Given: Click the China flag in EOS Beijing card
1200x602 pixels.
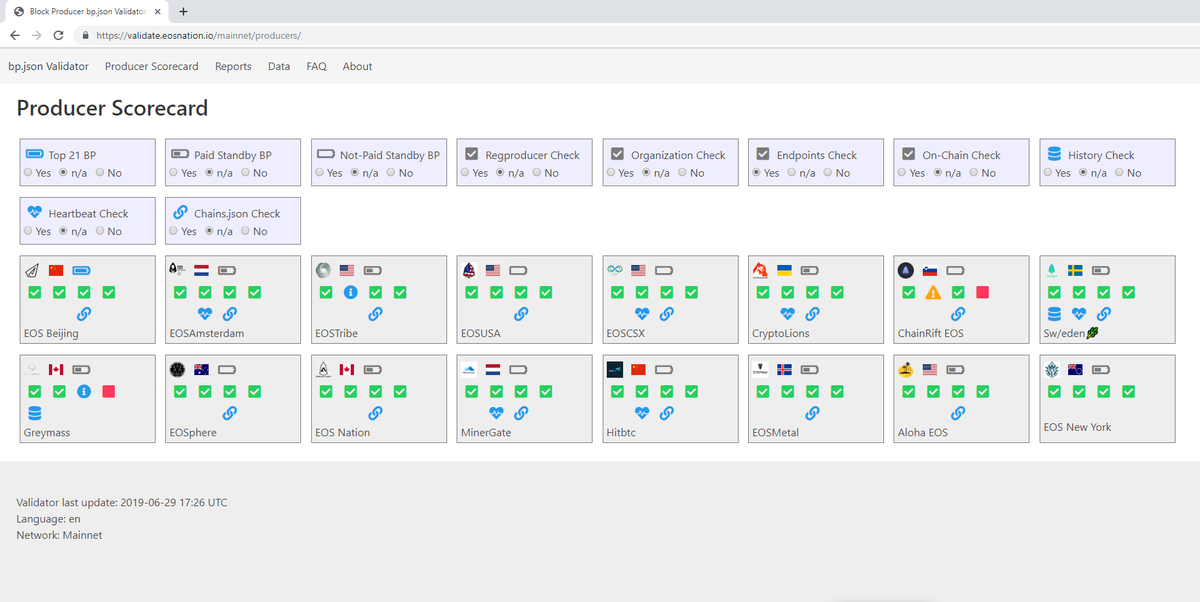Looking at the screenshot, I should pyautogui.click(x=56, y=270).
